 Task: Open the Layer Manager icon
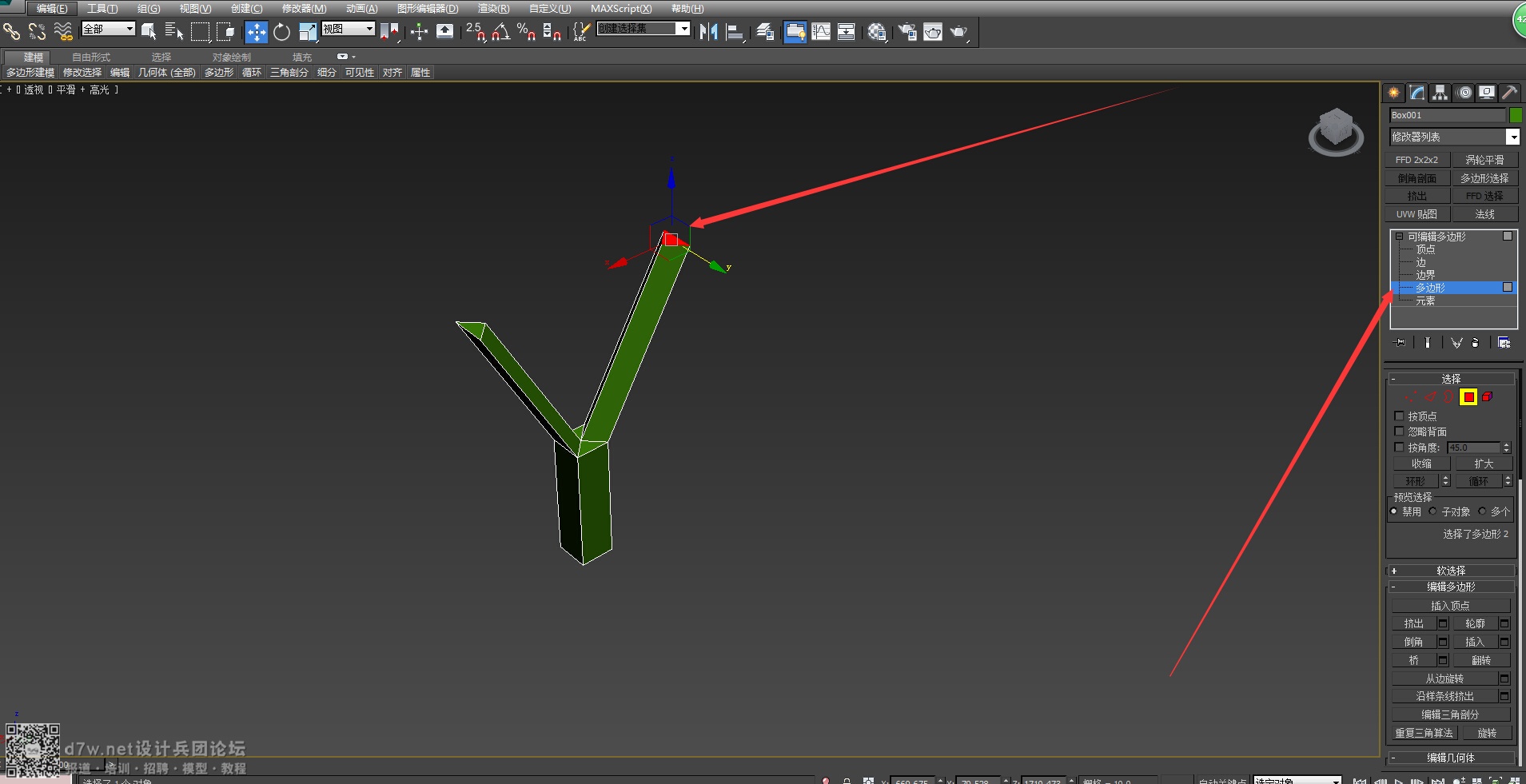click(x=765, y=31)
